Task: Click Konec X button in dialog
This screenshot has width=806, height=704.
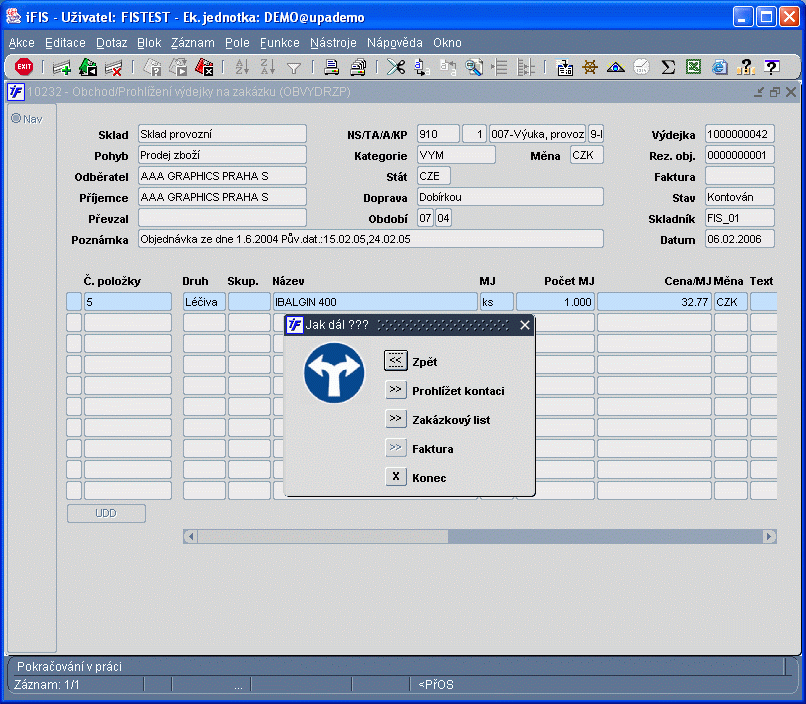Action: [396, 477]
